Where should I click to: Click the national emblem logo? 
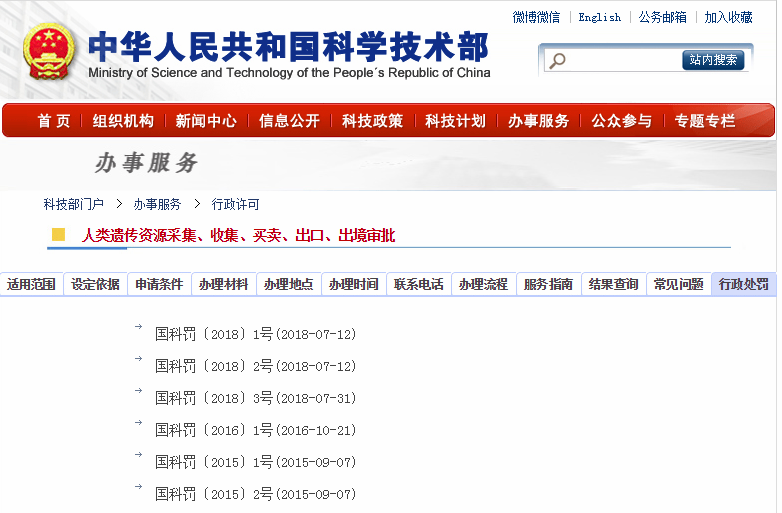[49, 52]
